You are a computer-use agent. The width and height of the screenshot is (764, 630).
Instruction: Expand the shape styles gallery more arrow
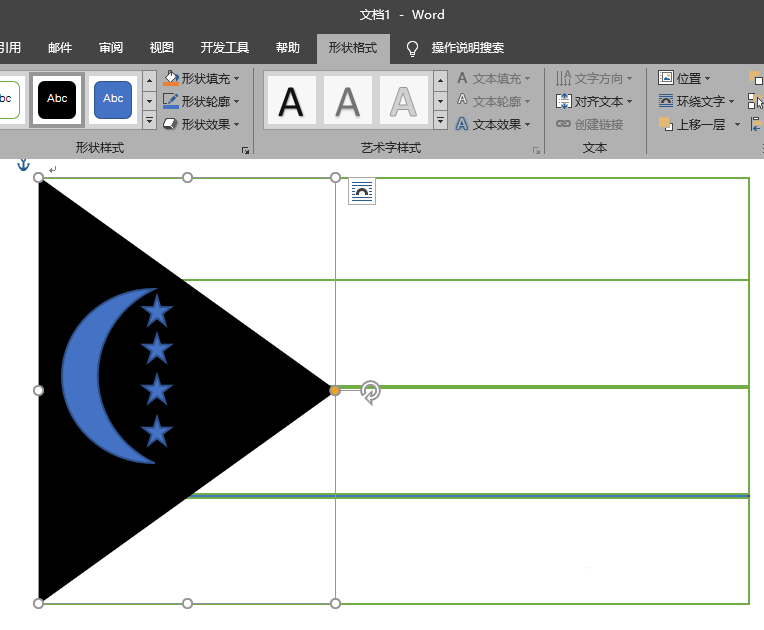pos(150,120)
